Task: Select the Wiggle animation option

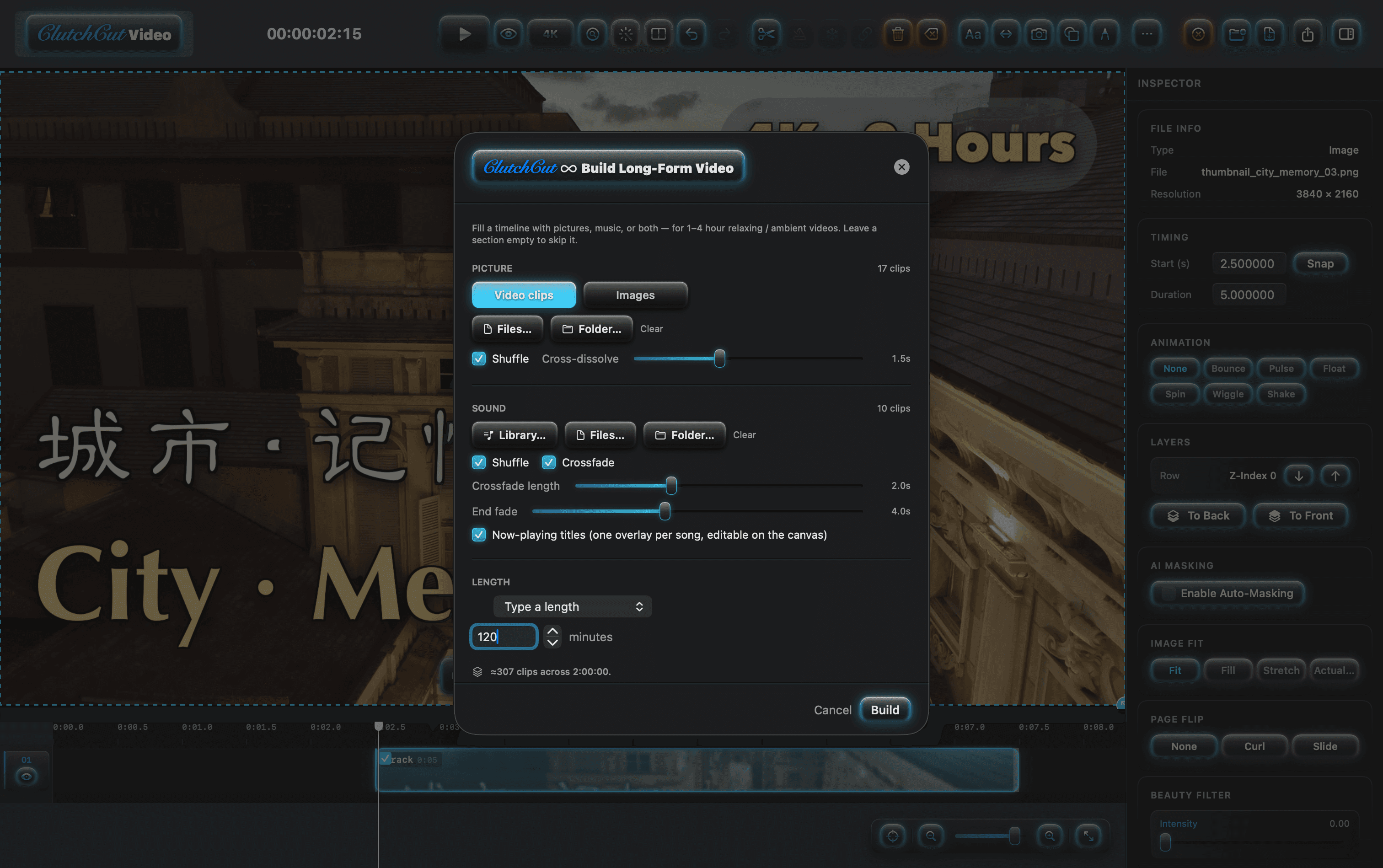Action: click(x=1228, y=394)
